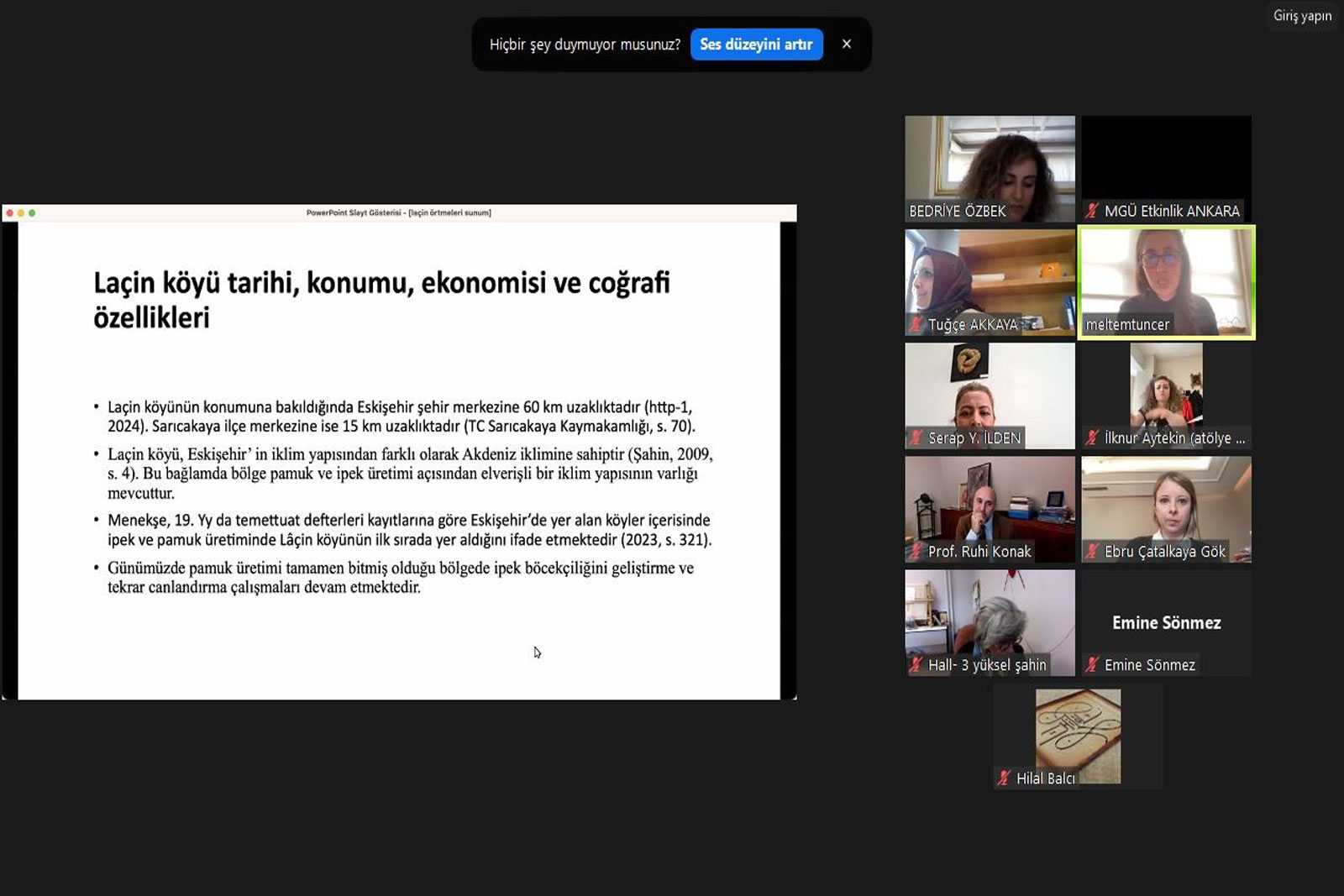Click Hilal Balcı's muted microphone icon

click(1004, 778)
